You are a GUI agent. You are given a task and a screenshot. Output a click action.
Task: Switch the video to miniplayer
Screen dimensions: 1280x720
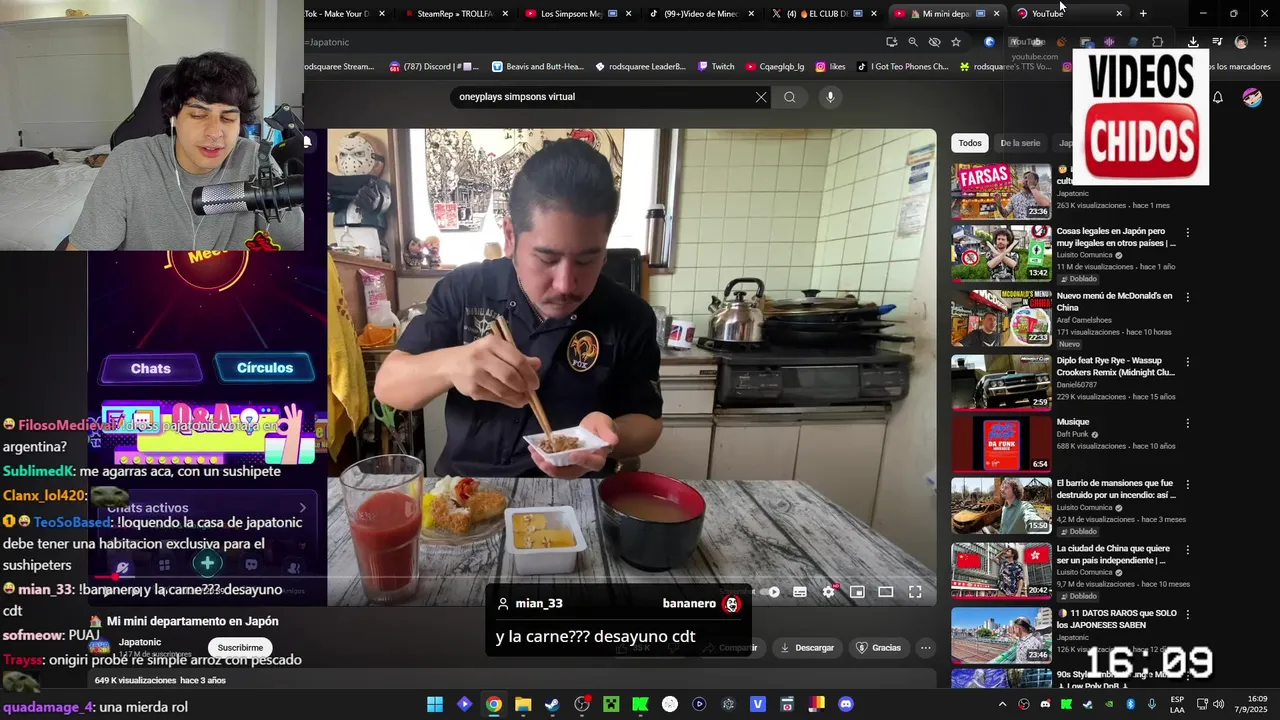[x=857, y=592]
